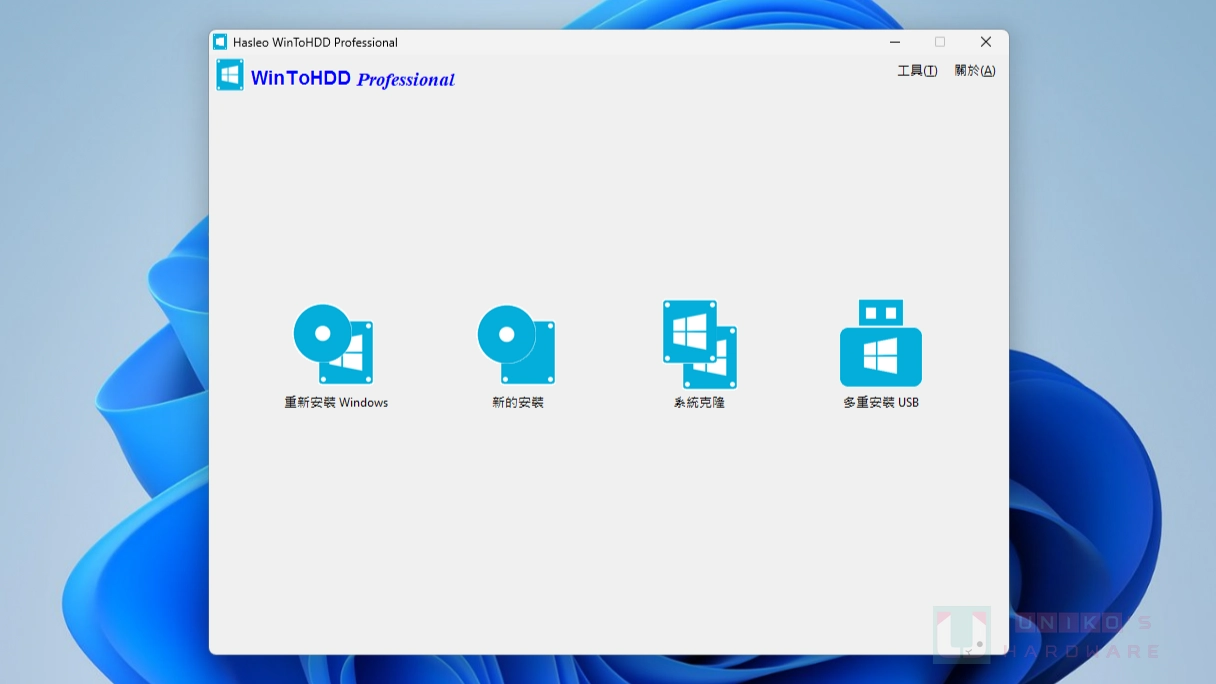Click the small app icon in title bar

(220, 42)
